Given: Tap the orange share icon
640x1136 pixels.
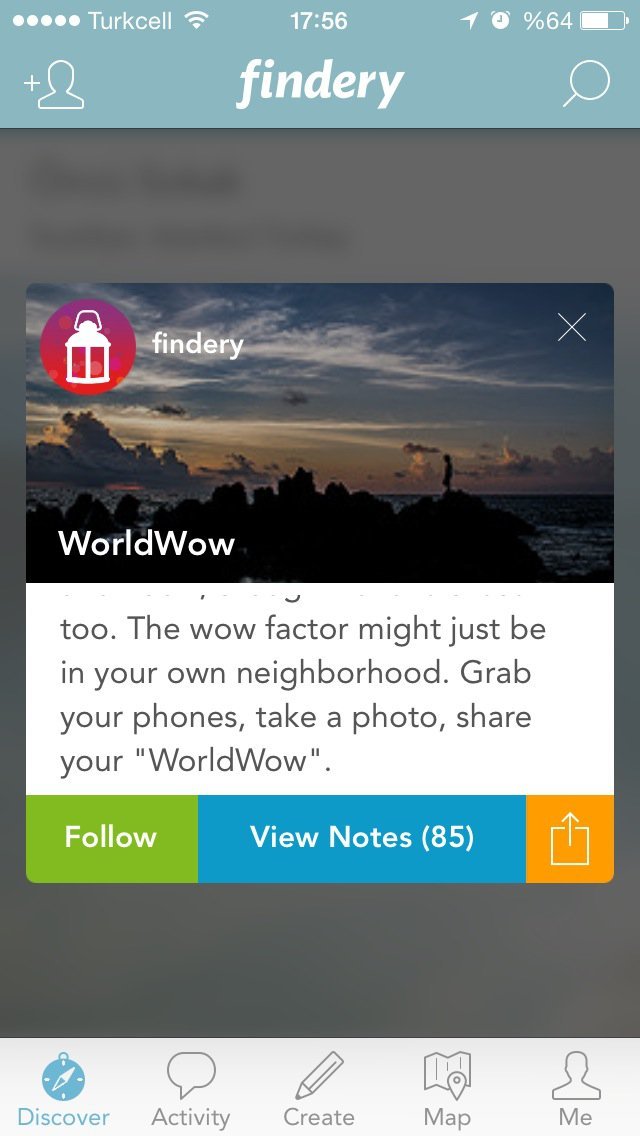Looking at the screenshot, I should pyautogui.click(x=570, y=838).
